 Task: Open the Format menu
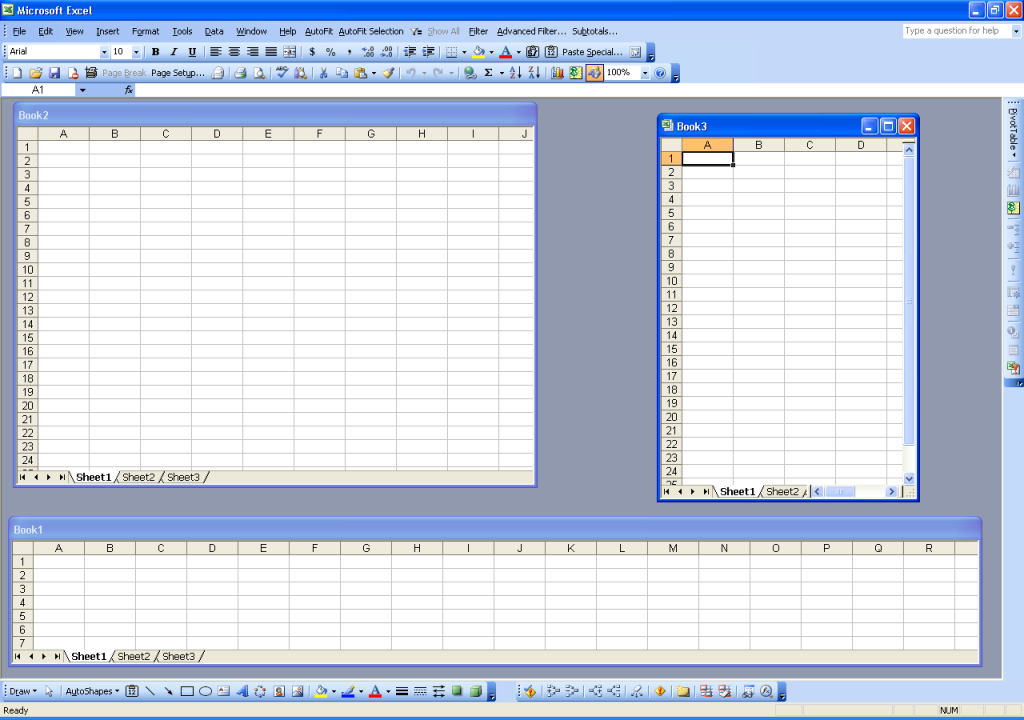pos(146,31)
